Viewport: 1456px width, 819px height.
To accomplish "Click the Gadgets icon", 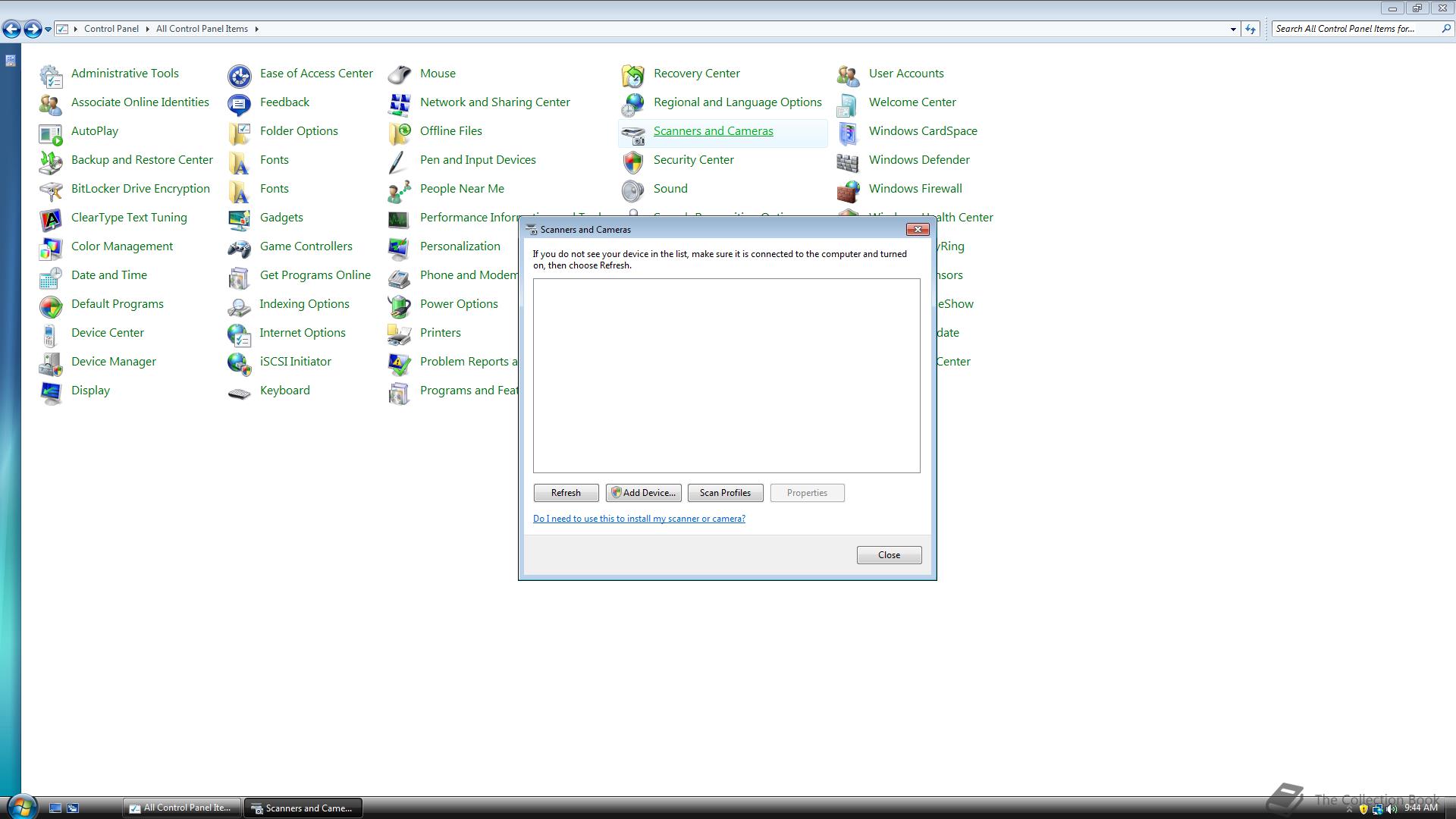I will pos(240,218).
